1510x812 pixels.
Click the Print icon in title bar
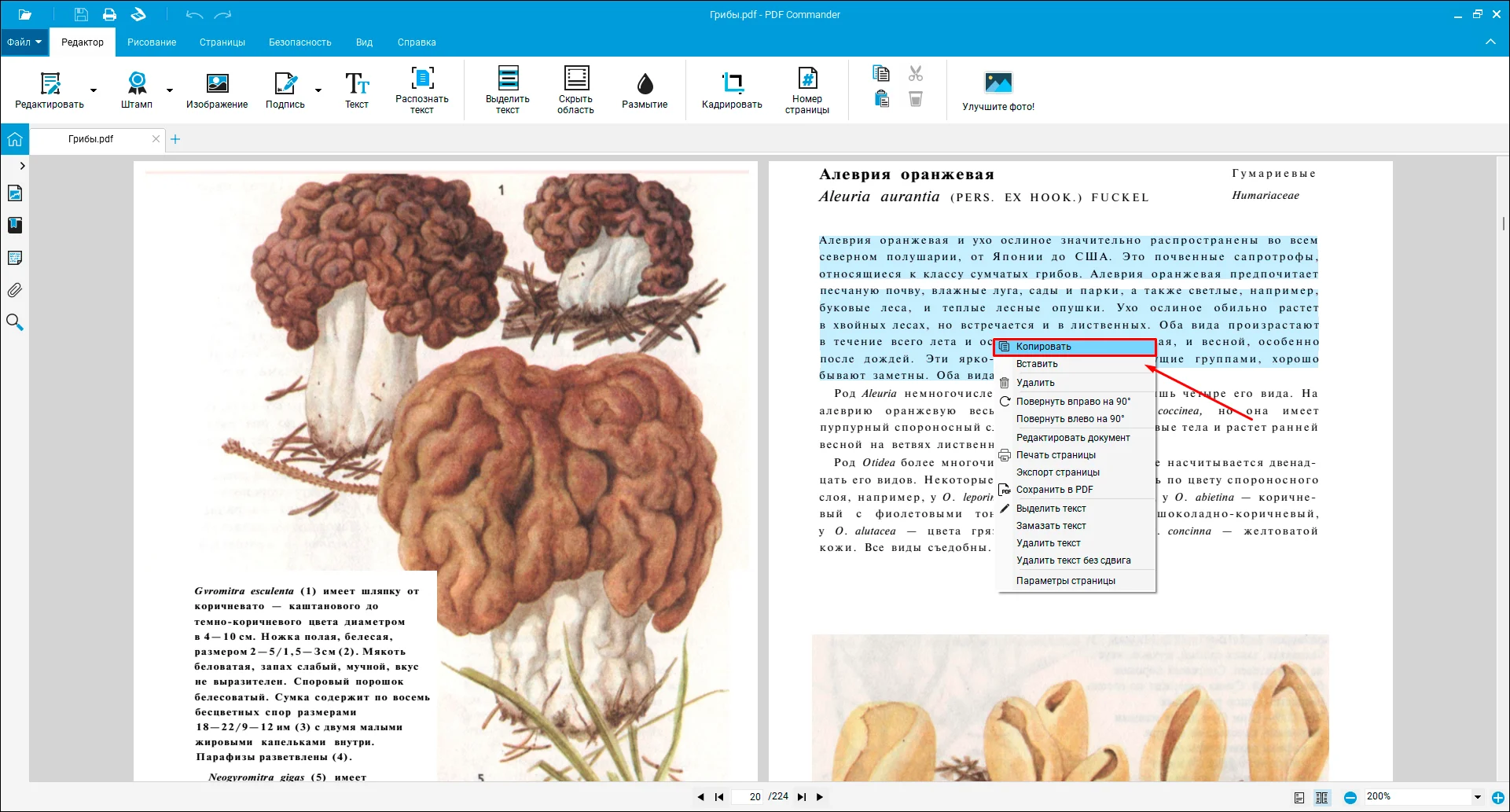(109, 14)
